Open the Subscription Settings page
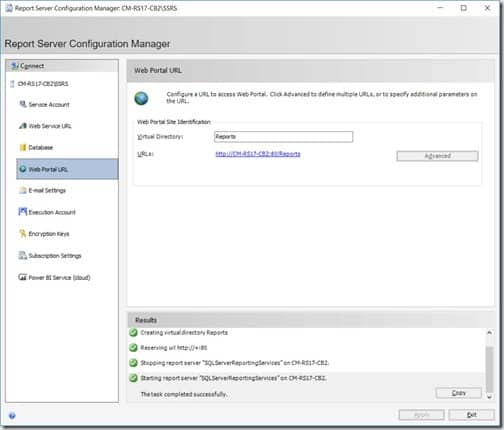Viewport: 504px width, 430px height. click(x=55, y=256)
